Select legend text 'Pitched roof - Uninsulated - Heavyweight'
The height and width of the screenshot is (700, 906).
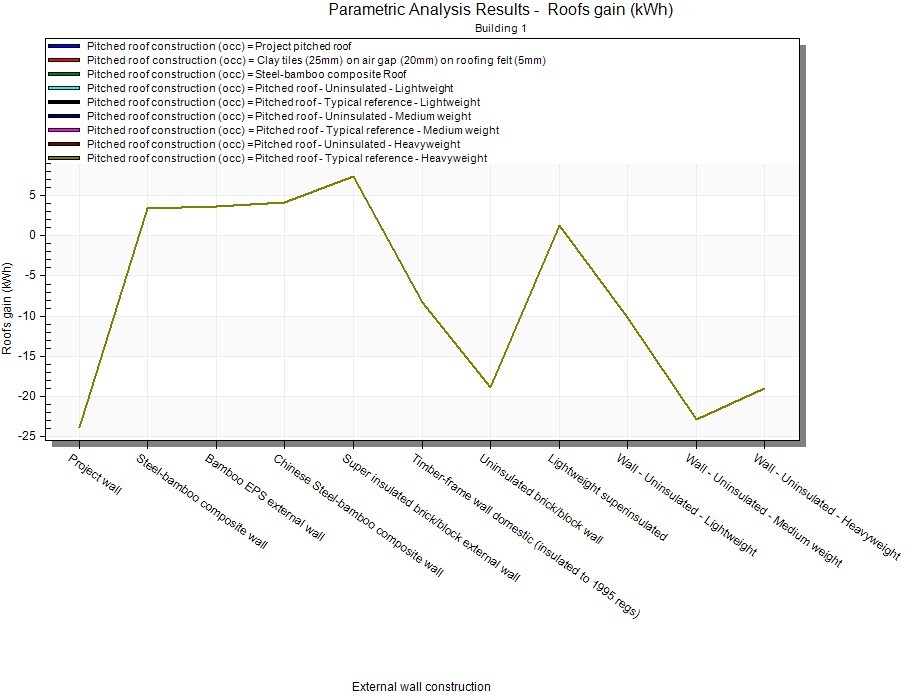(358, 144)
